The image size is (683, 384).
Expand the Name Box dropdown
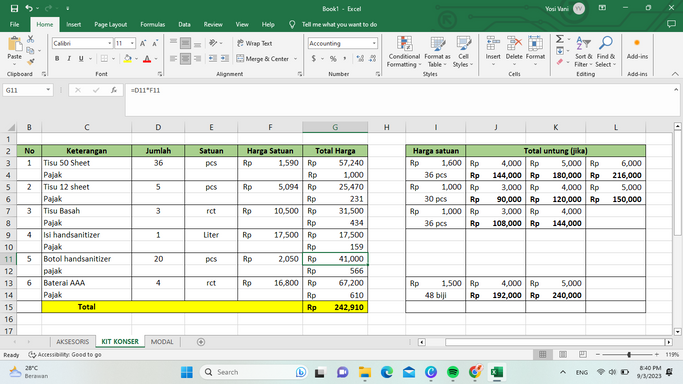pos(48,90)
